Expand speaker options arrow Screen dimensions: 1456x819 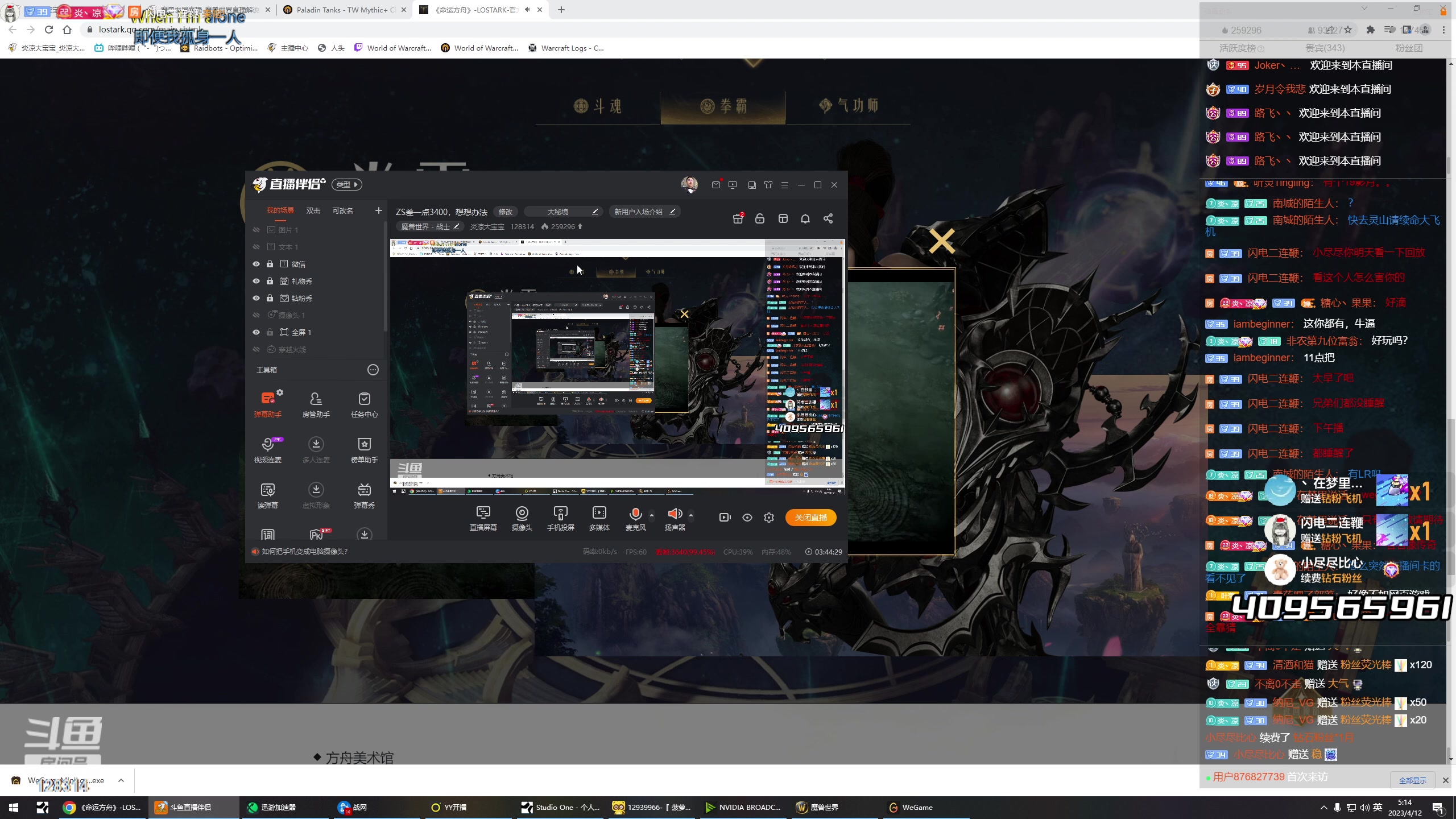point(691,515)
